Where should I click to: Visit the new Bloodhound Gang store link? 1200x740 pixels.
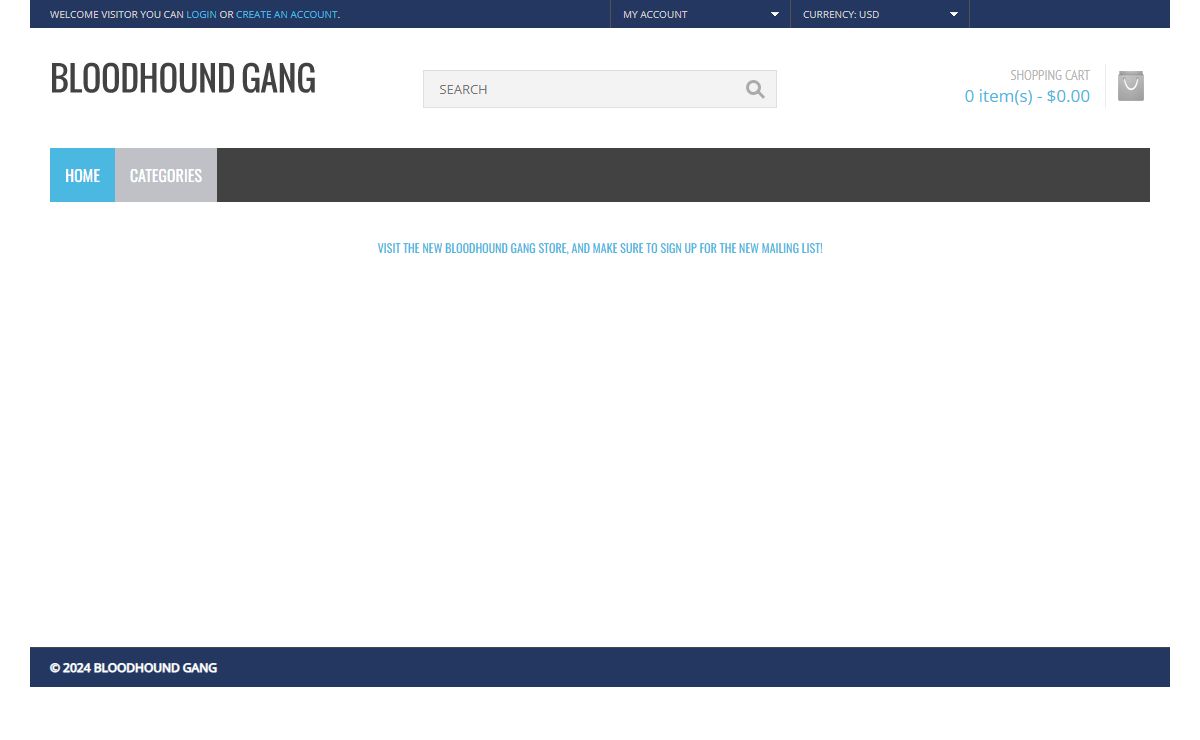(x=600, y=248)
